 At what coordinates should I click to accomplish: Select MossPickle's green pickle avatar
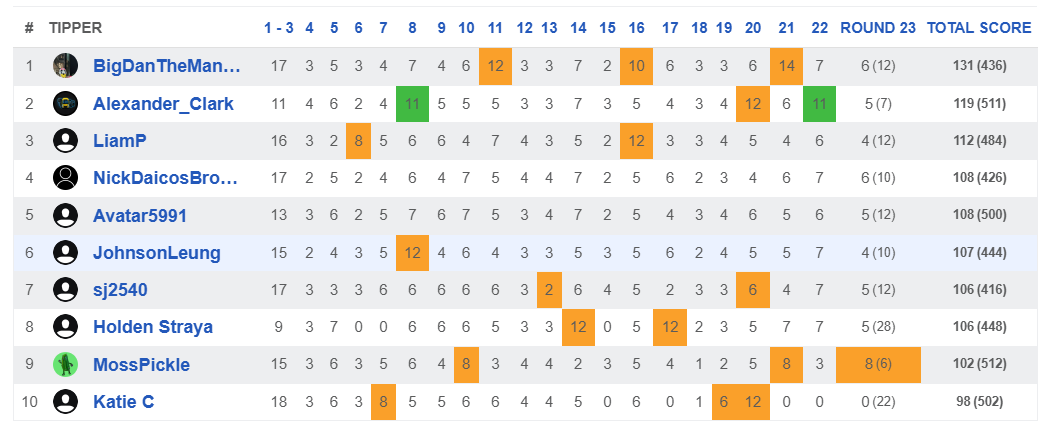pyautogui.click(x=65, y=364)
